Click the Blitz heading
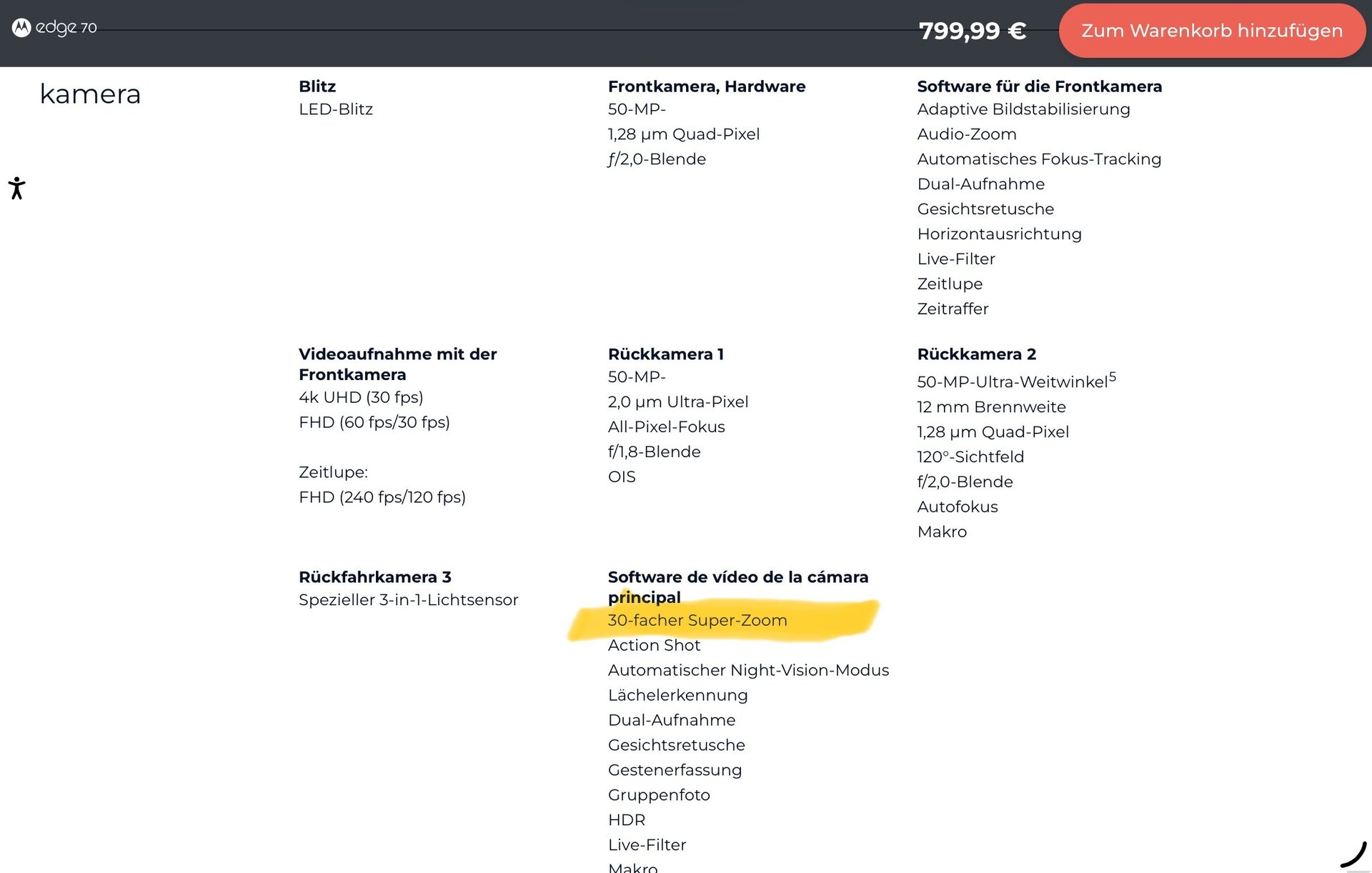This screenshot has height=873, width=1372. pyautogui.click(x=317, y=86)
